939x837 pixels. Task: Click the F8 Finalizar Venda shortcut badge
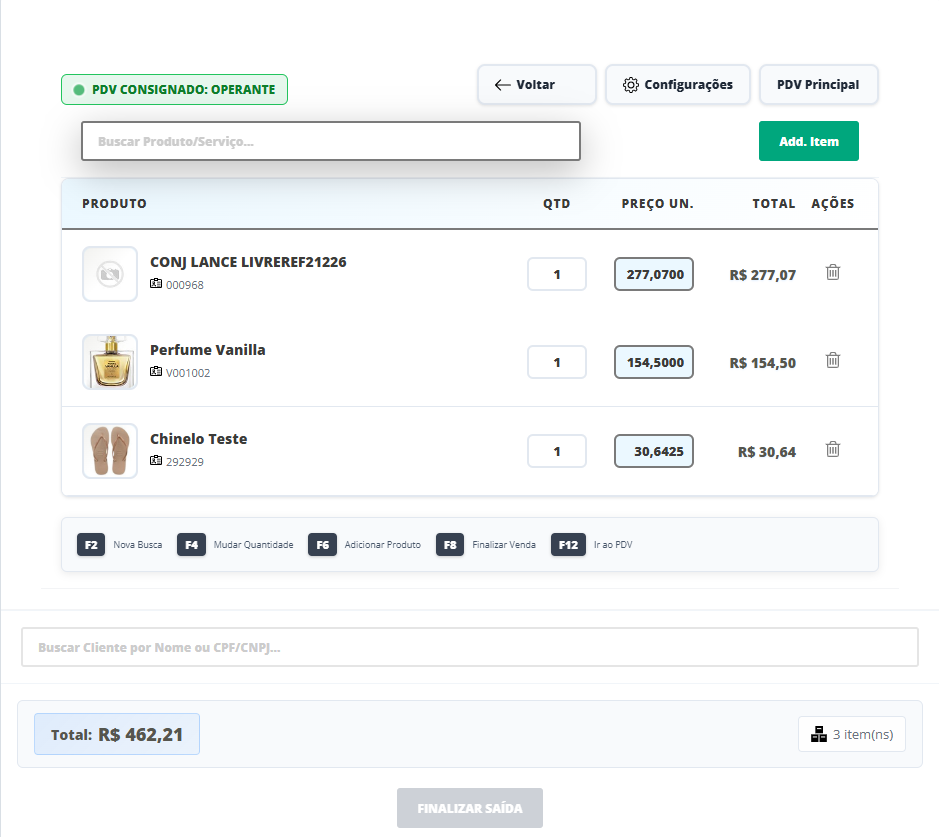pyautogui.click(x=450, y=545)
